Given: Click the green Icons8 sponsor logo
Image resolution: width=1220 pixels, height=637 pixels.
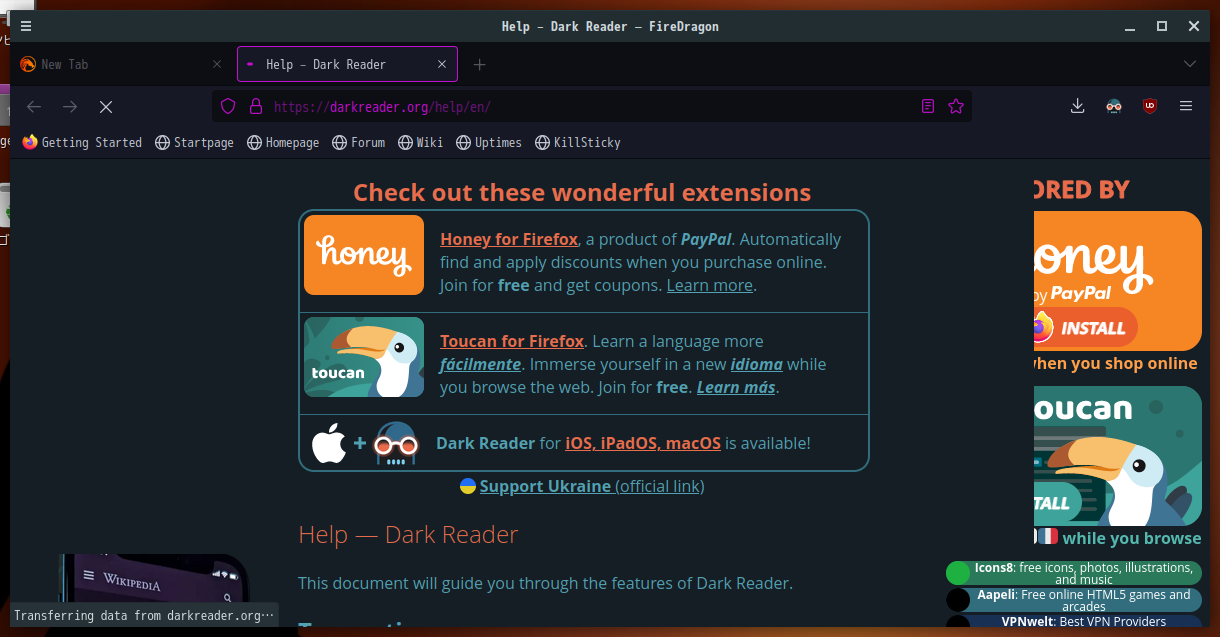Looking at the screenshot, I should pos(958,573).
